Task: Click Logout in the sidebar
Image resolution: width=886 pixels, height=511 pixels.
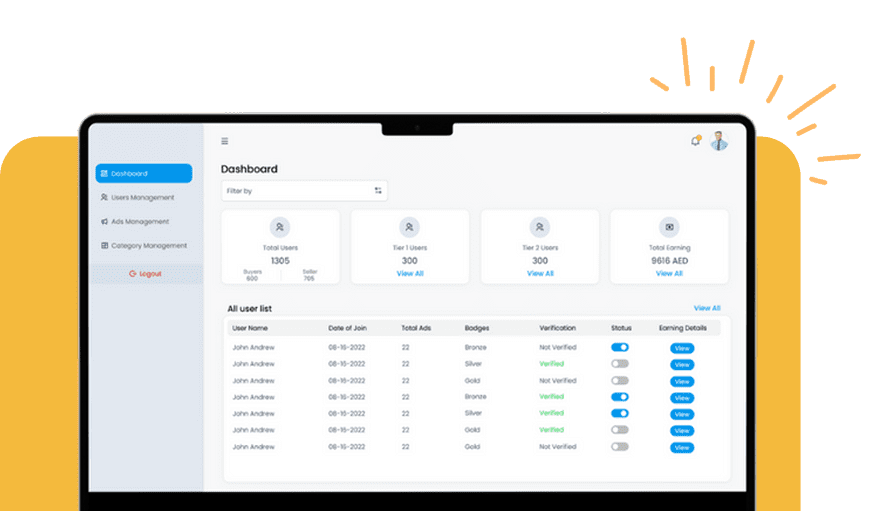Action: point(145,274)
